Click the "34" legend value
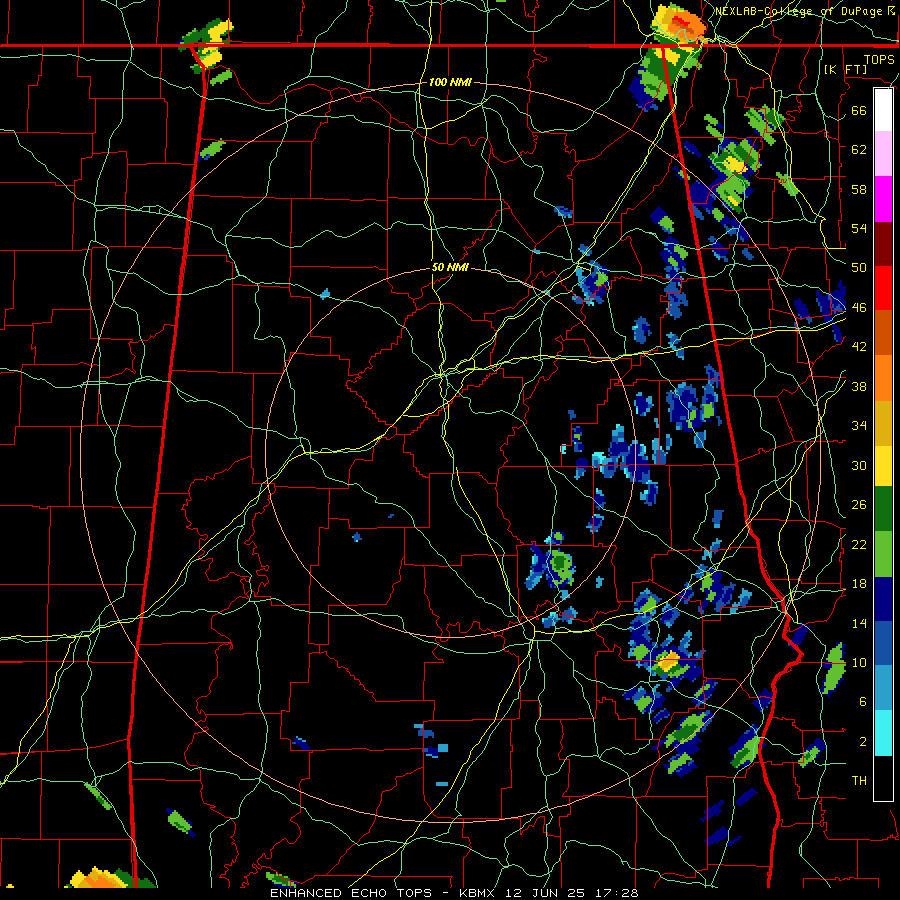The image size is (900, 900). (859, 426)
